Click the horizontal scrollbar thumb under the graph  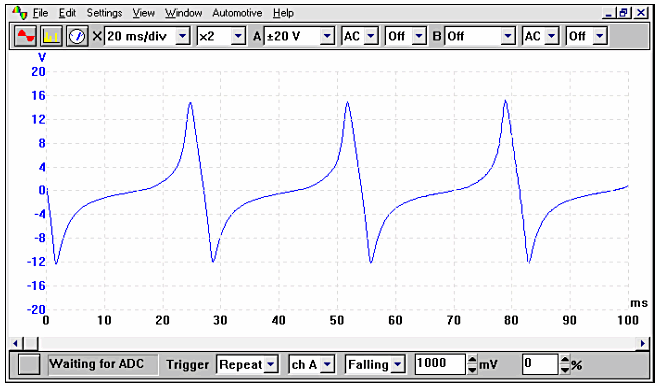[x=30, y=343]
